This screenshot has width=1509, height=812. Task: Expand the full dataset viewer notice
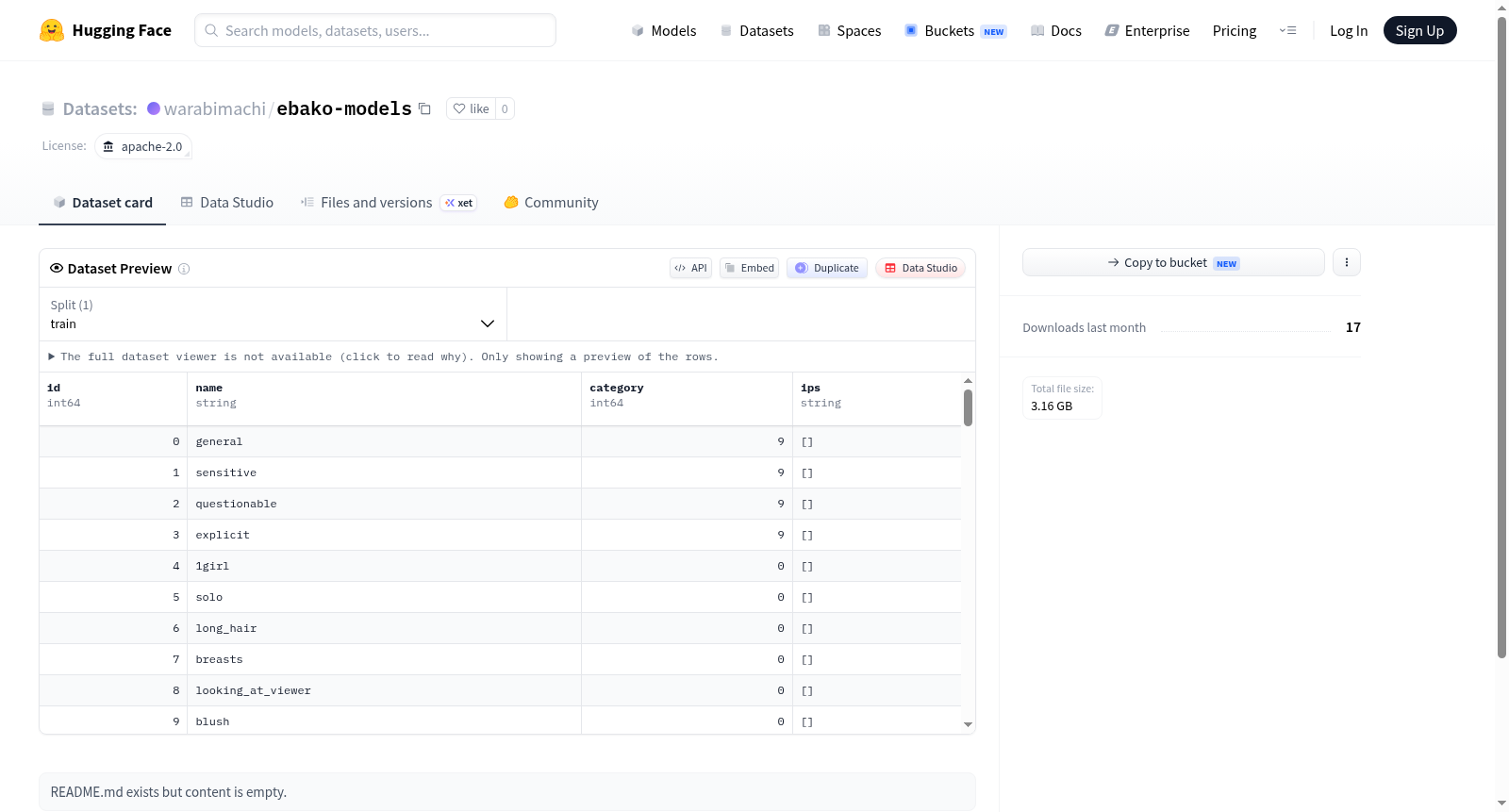tap(384, 356)
